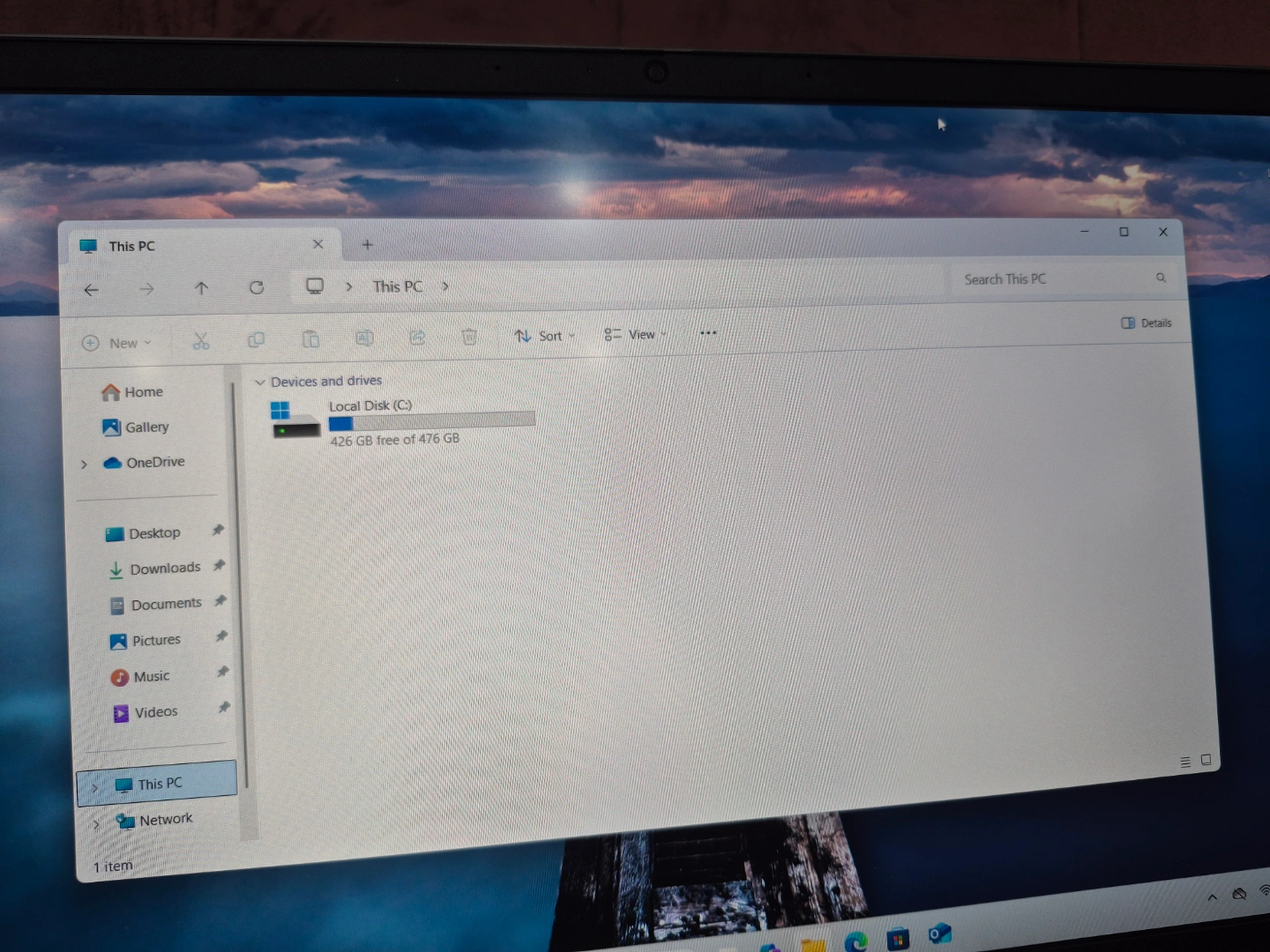
Task: Click the See more three-dots button
Action: click(707, 333)
